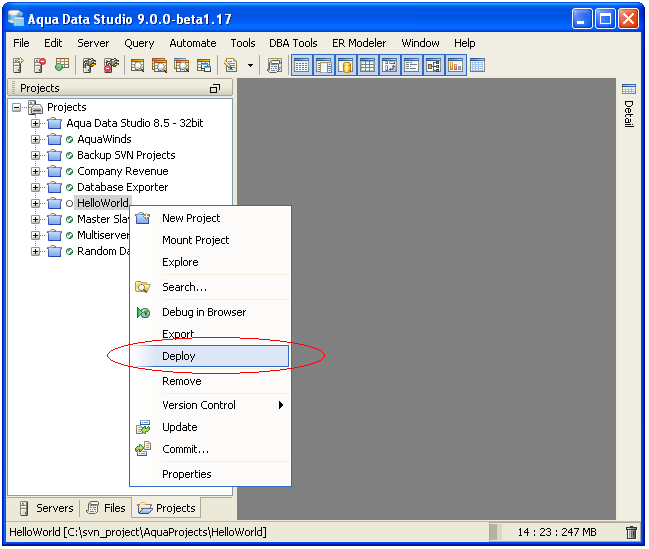Select the HelloWorld project in the tree
The height and width of the screenshot is (549, 649).
tap(103, 204)
